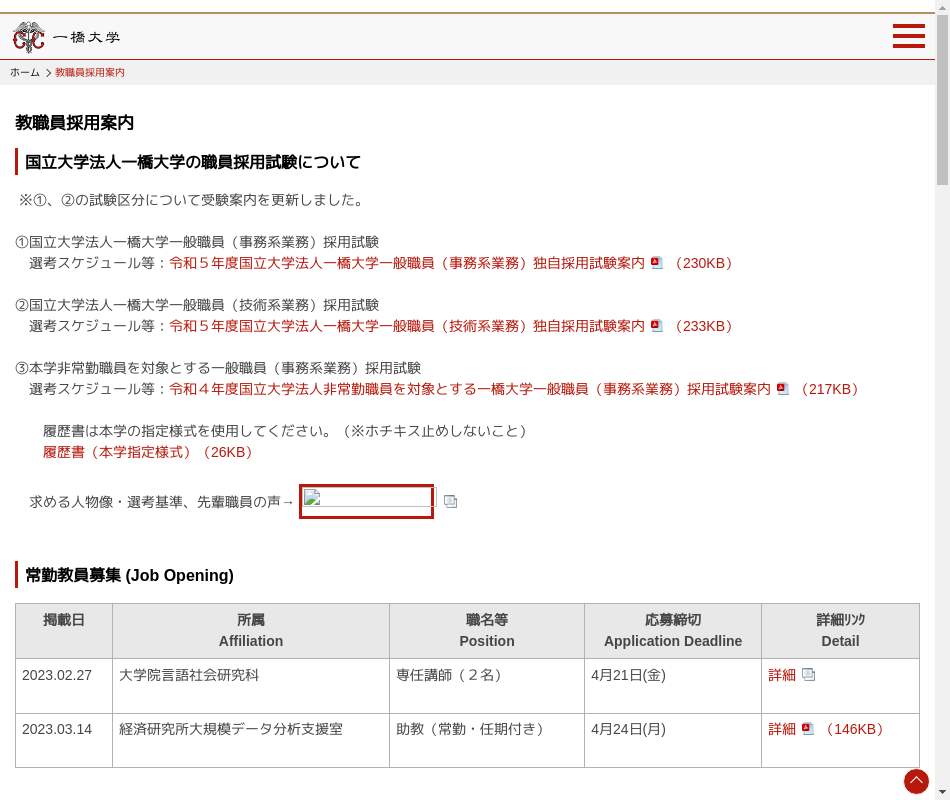Click the 教職員採用案内 page title
The width and height of the screenshot is (950, 800).
[75, 123]
